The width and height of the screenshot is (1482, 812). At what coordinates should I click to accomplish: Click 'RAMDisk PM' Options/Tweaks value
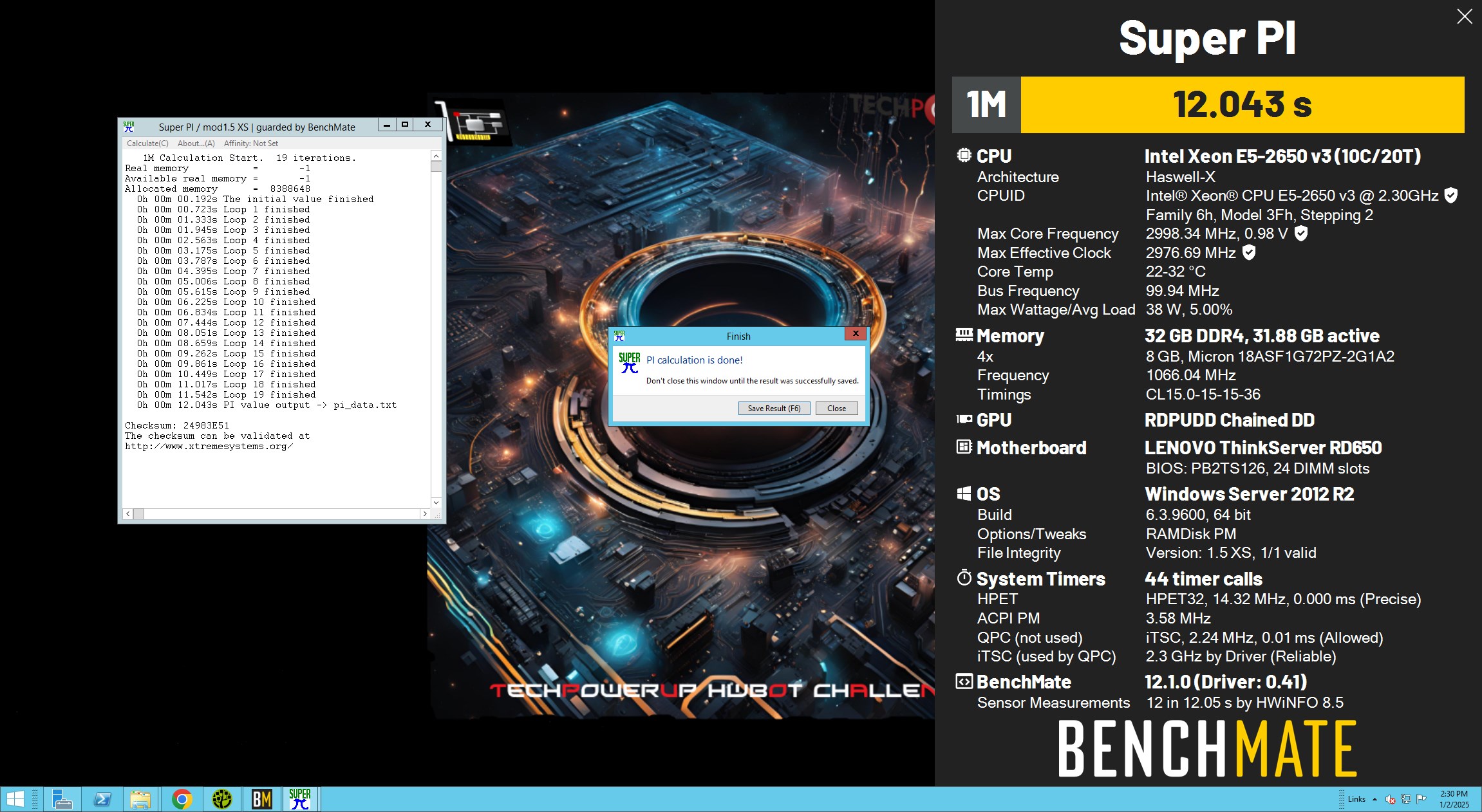point(1191,534)
